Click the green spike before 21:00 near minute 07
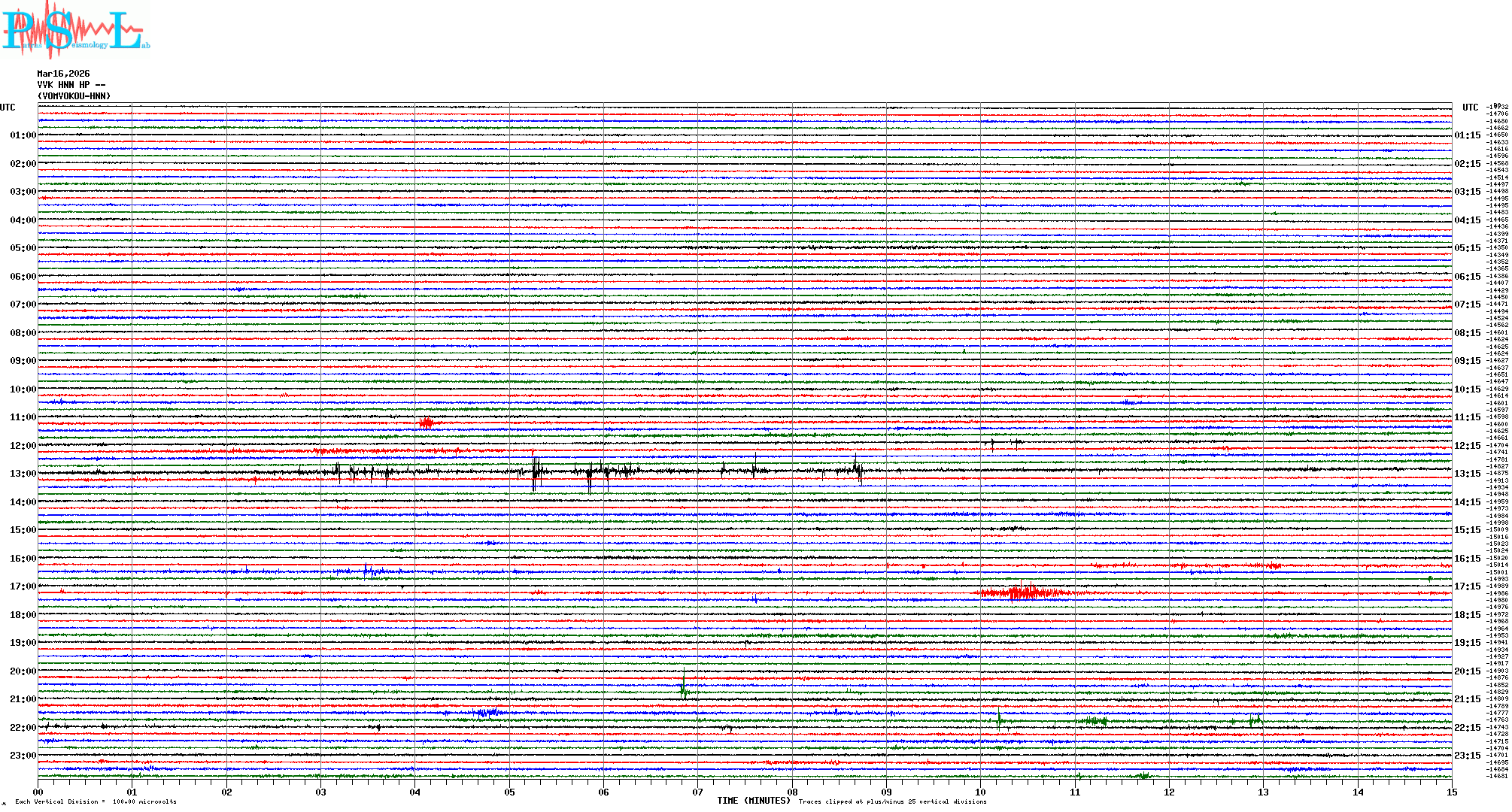The image size is (1512, 812). (x=683, y=689)
